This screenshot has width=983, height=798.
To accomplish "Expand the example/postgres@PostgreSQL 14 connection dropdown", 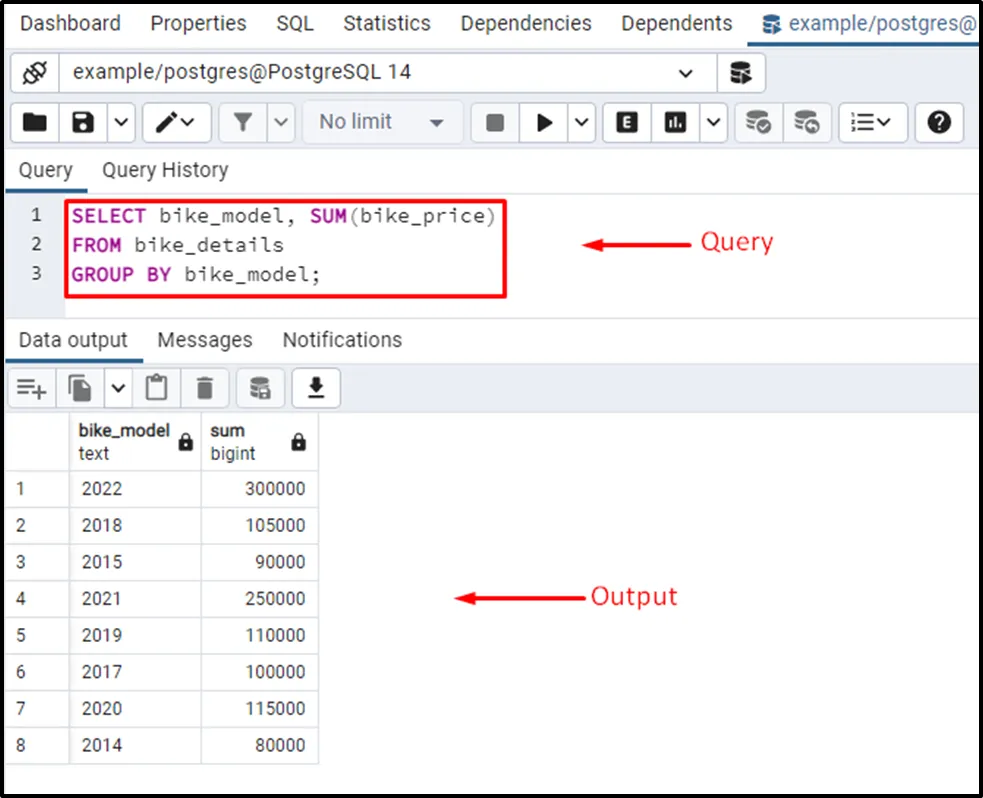I will (685, 73).
